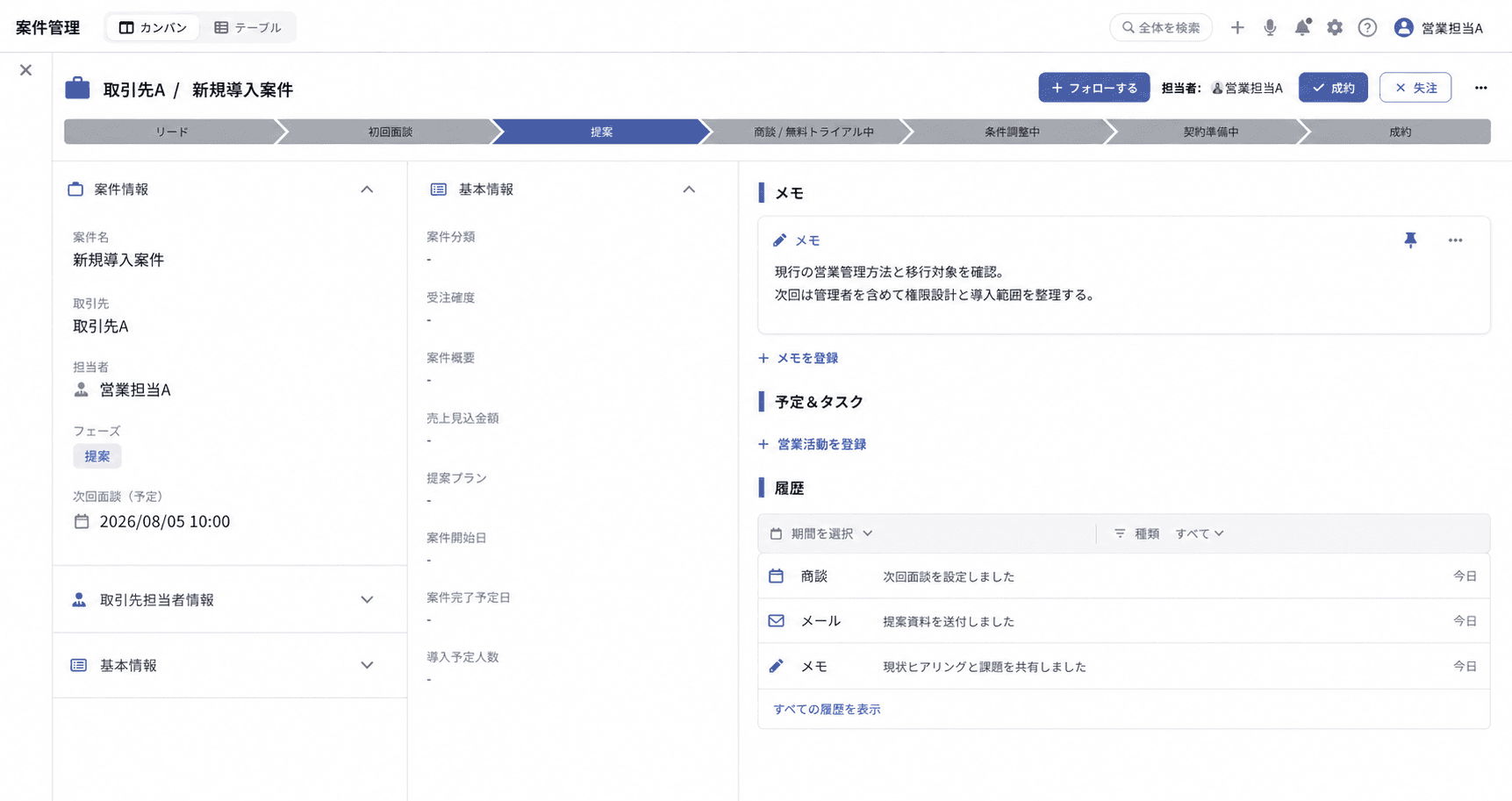
Task: Click the person icon beside 取引先担当者情報
Action: point(79,599)
